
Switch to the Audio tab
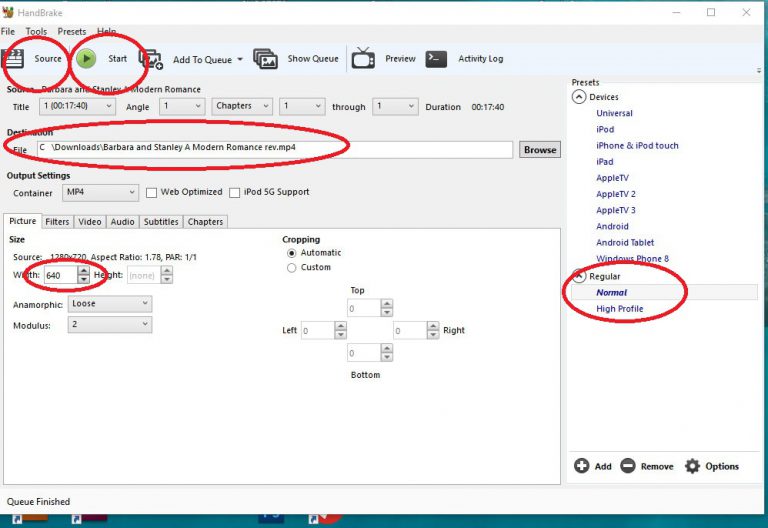[x=122, y=222]
